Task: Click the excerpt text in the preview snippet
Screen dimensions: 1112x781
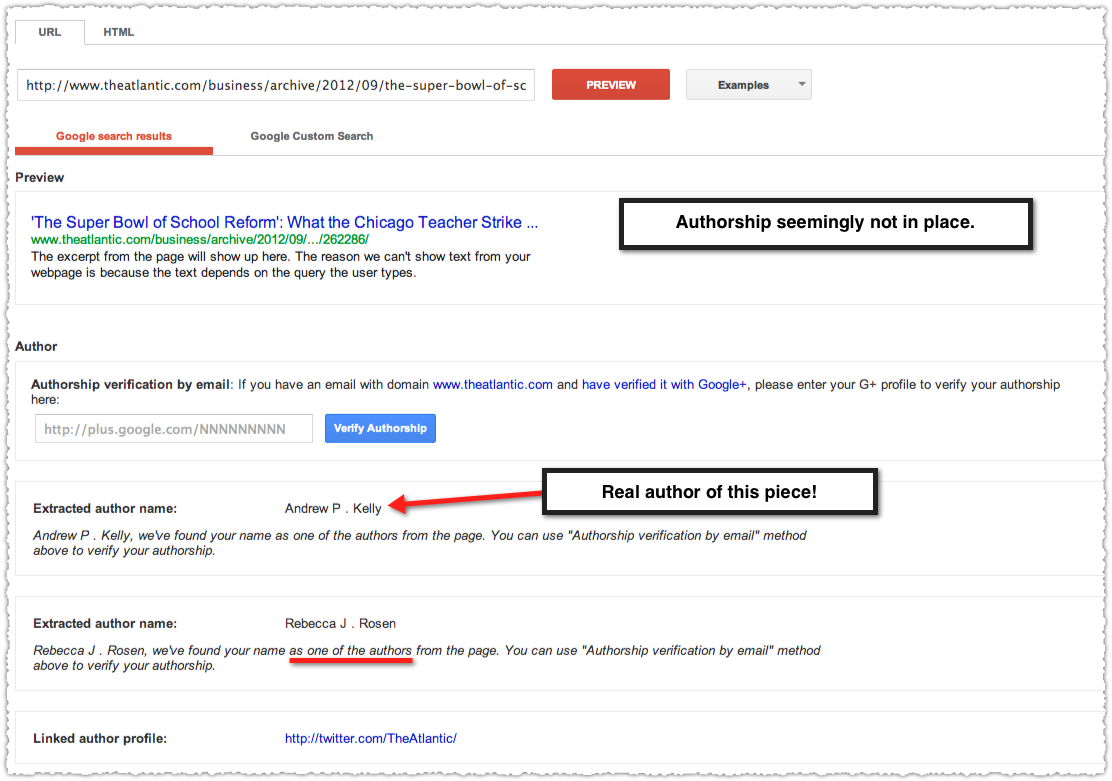Action: point(281,265)
